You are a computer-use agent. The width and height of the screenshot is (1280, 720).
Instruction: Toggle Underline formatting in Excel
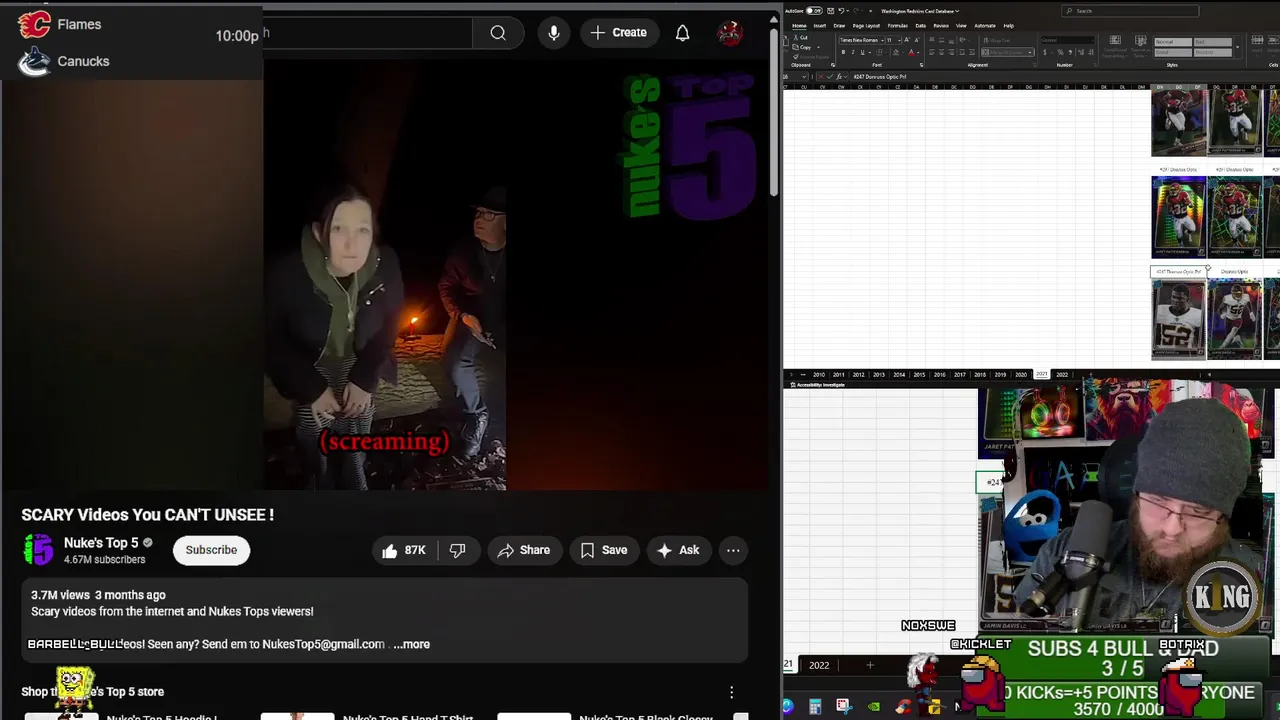pyautogui.click(x=862, y=52)
